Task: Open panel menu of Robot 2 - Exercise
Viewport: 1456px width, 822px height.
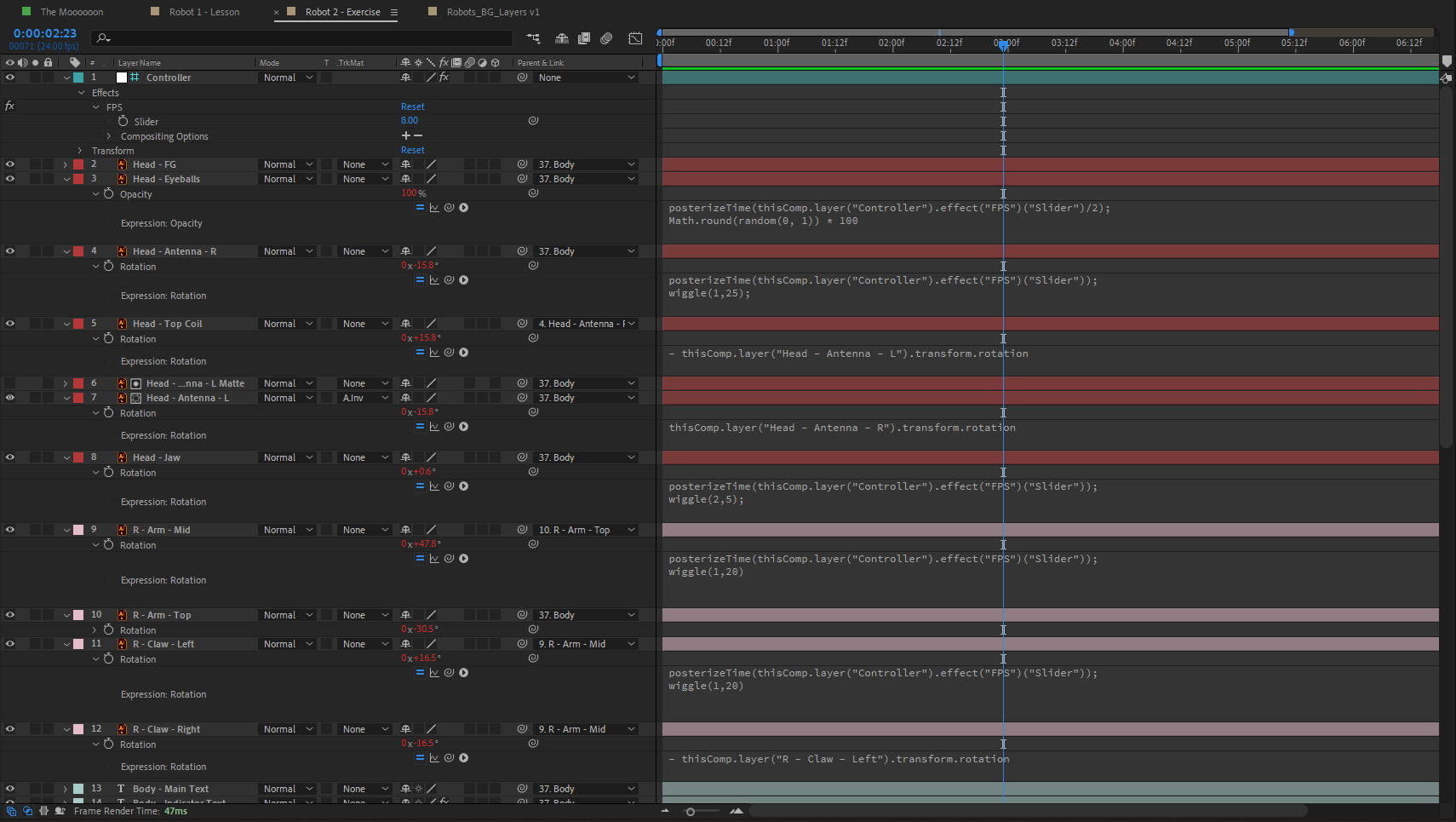Action: (394, 12)
